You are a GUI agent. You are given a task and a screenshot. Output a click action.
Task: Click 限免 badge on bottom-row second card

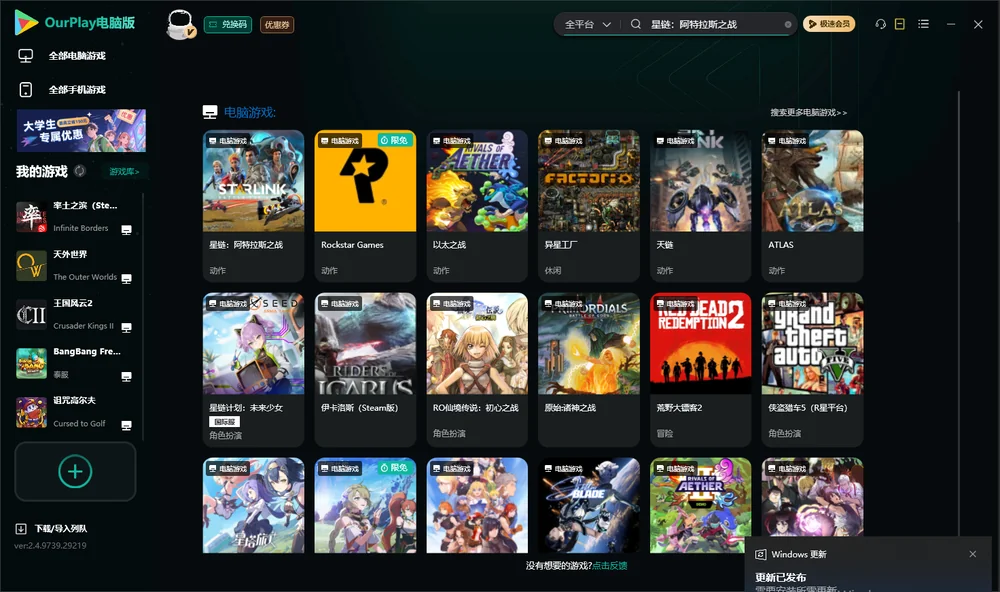(394, 468)
